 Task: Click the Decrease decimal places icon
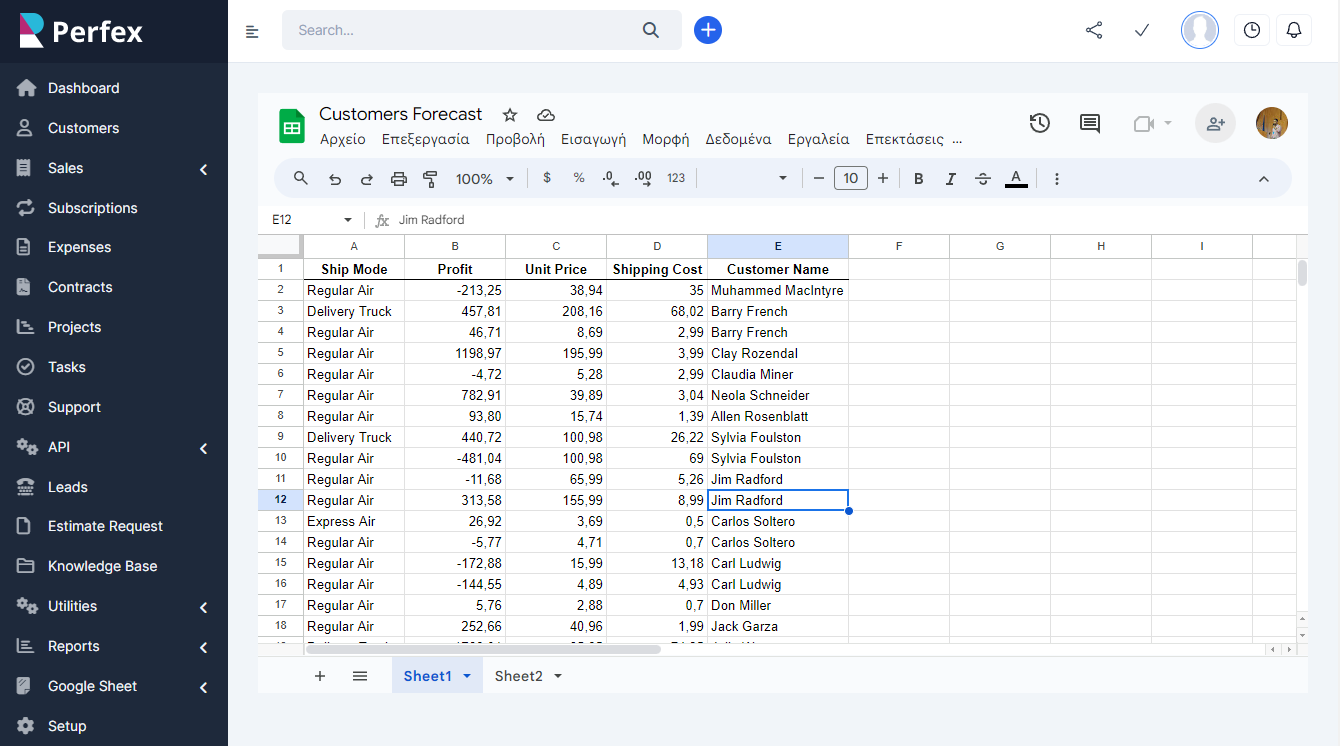pyautogui.click(x=610, y=177)
